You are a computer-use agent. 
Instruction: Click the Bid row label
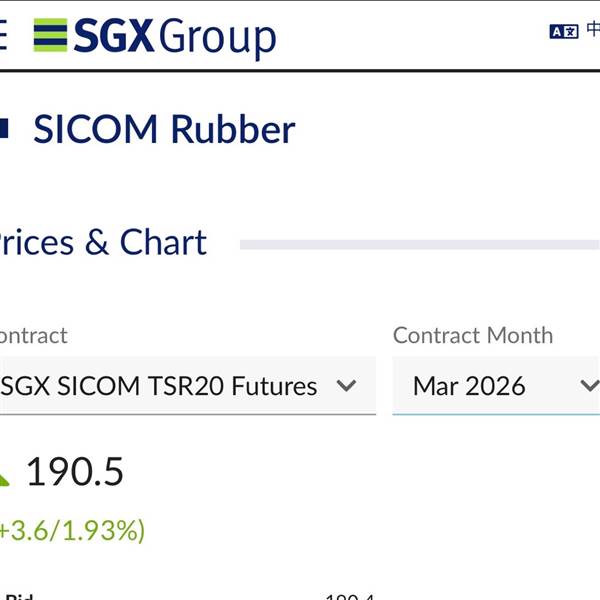pos(18,596)
